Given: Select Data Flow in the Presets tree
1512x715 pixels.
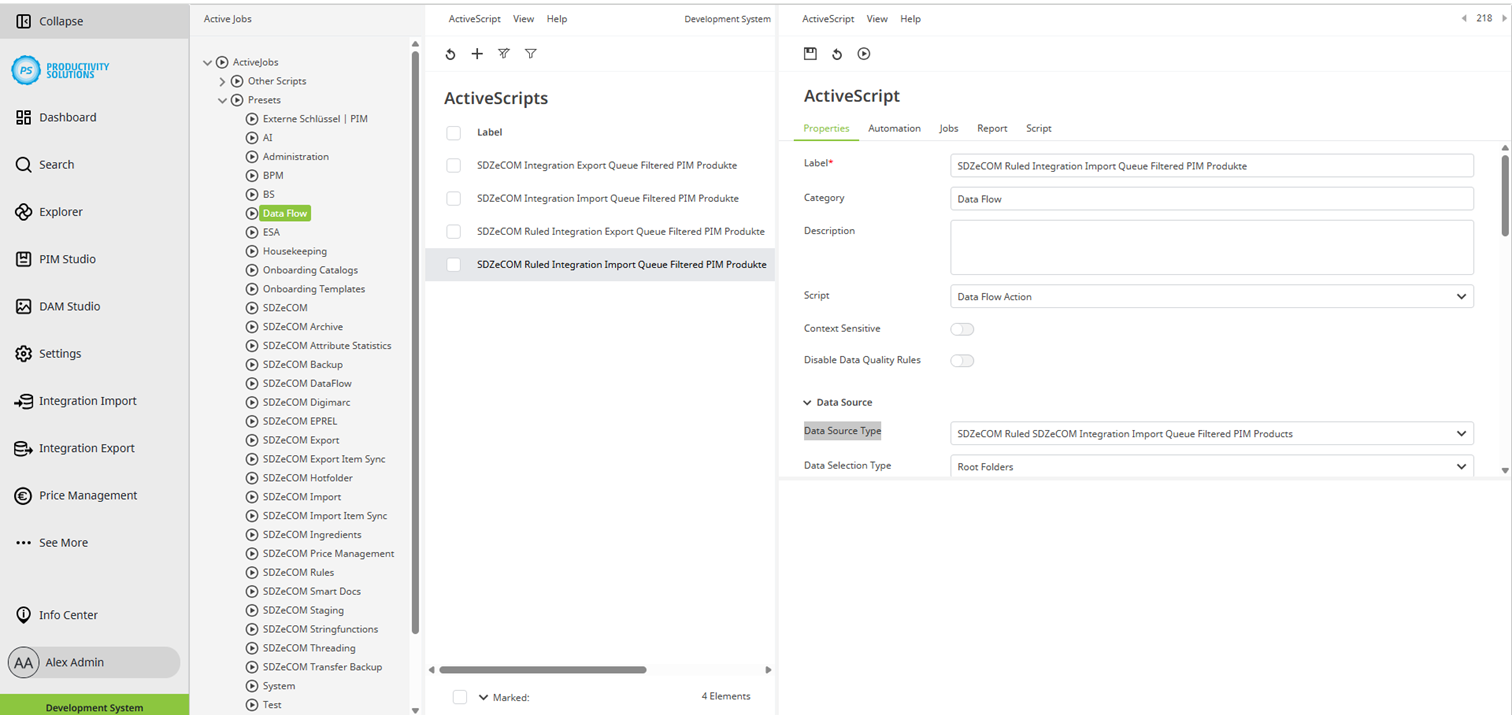Looking at the screenshot, I should point(284,212).
